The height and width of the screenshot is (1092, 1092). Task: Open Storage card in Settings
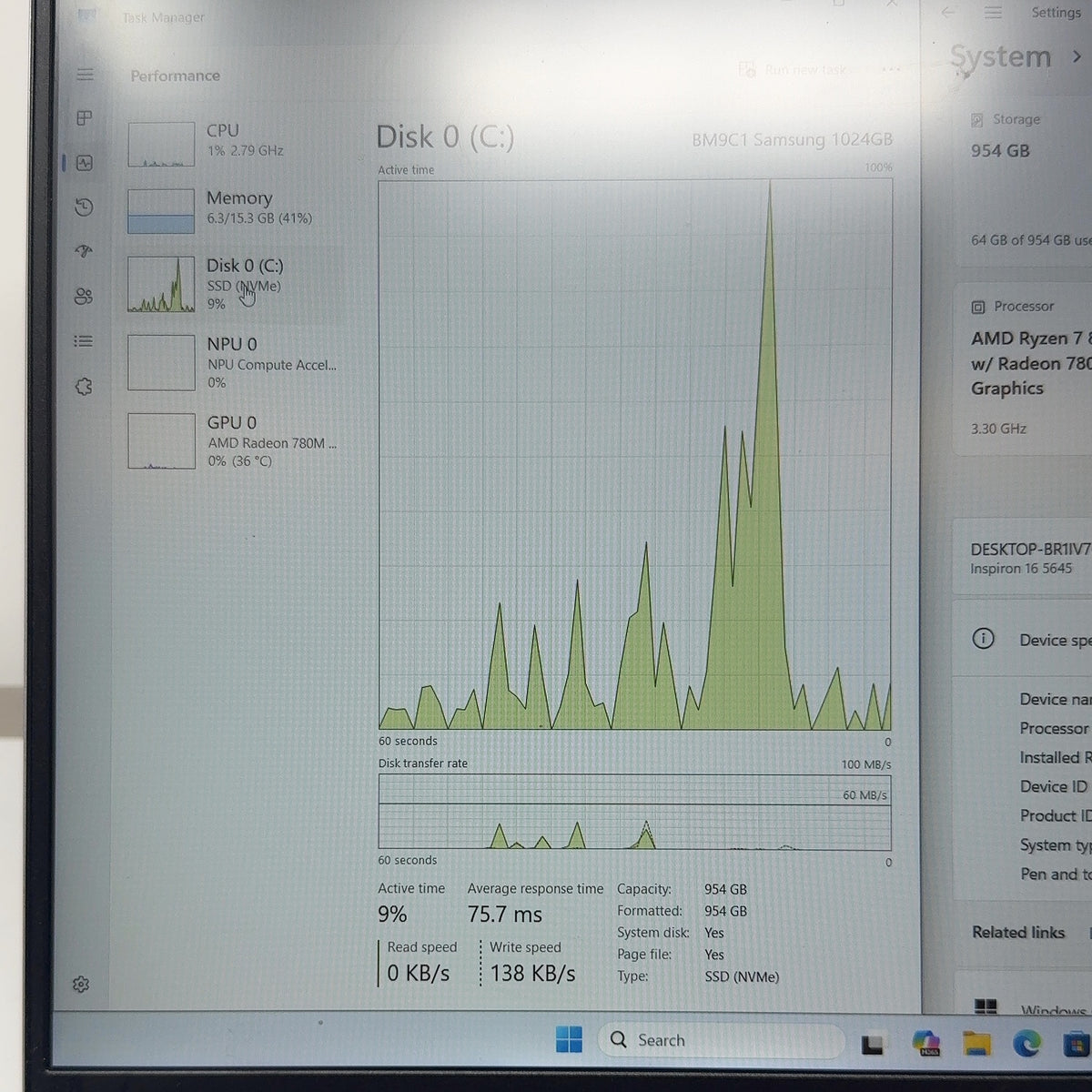click(1023, 182)
